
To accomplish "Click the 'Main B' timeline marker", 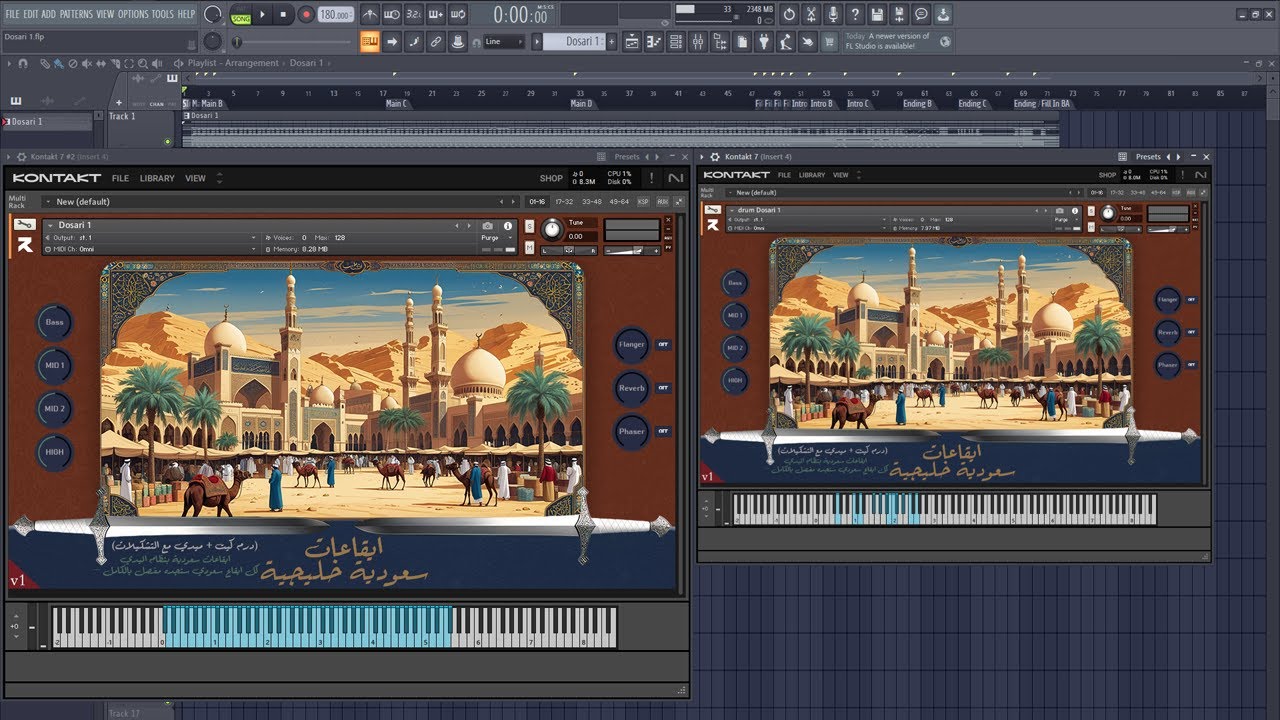I will [x=212, y=104].
